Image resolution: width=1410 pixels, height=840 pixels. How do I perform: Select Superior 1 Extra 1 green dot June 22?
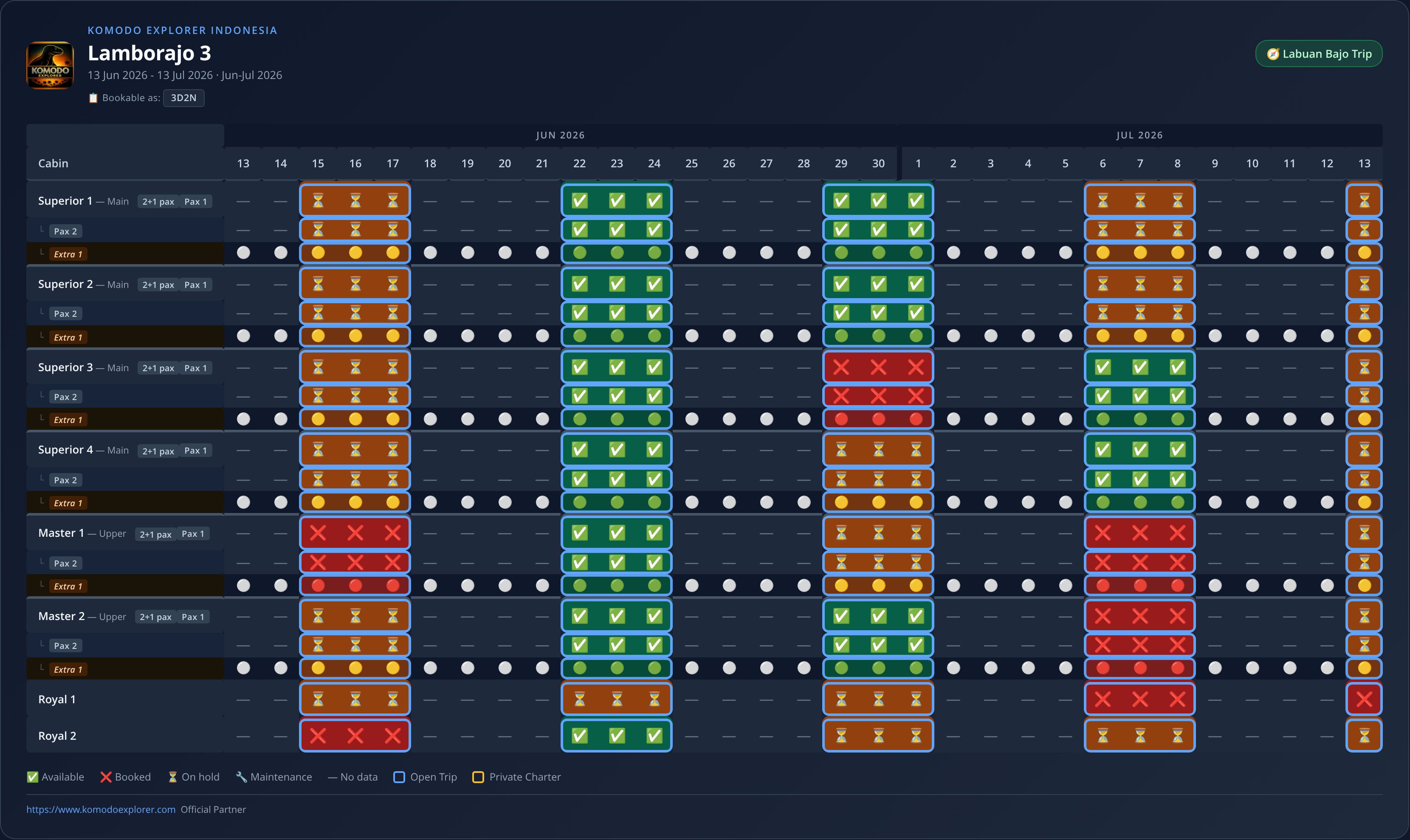tap(580, 253)
